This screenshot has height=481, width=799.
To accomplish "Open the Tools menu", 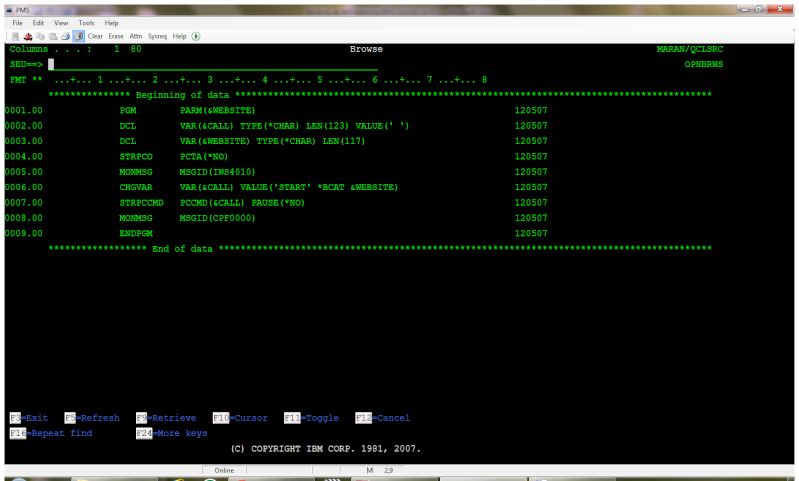I will pos(86,23).
